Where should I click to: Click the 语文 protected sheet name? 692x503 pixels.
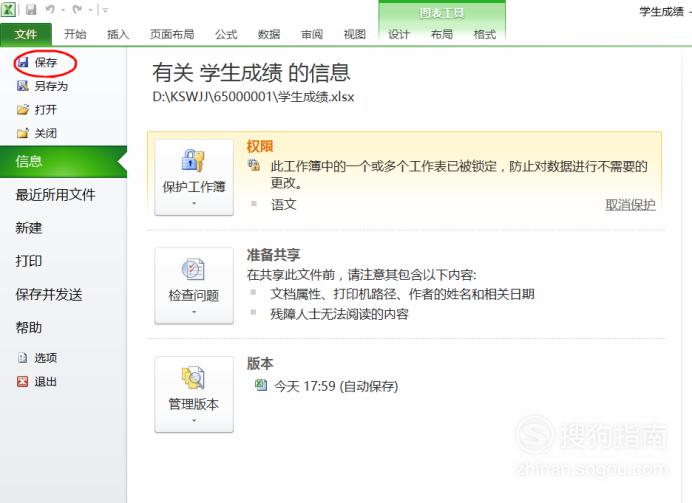pyautogui.click(x=283, y=204)
